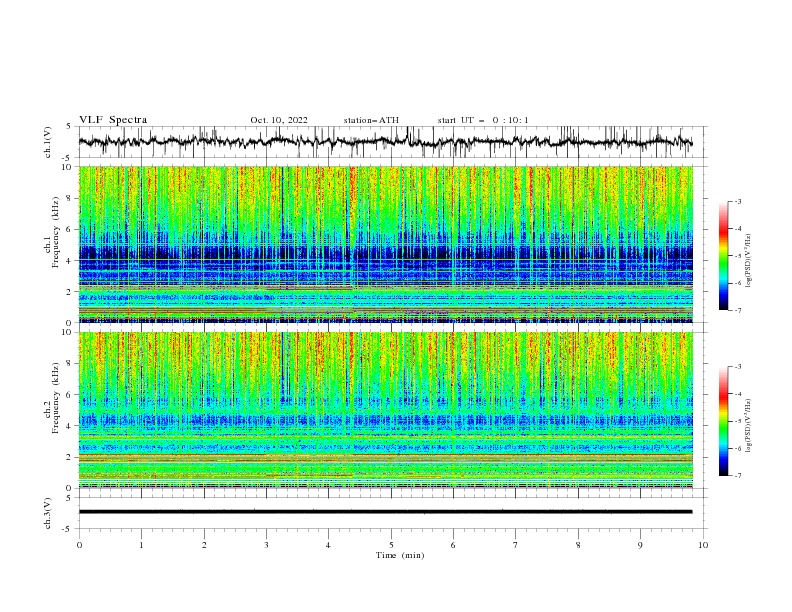Click the "-3" label on ch.1 color bar

pos(737,201)
